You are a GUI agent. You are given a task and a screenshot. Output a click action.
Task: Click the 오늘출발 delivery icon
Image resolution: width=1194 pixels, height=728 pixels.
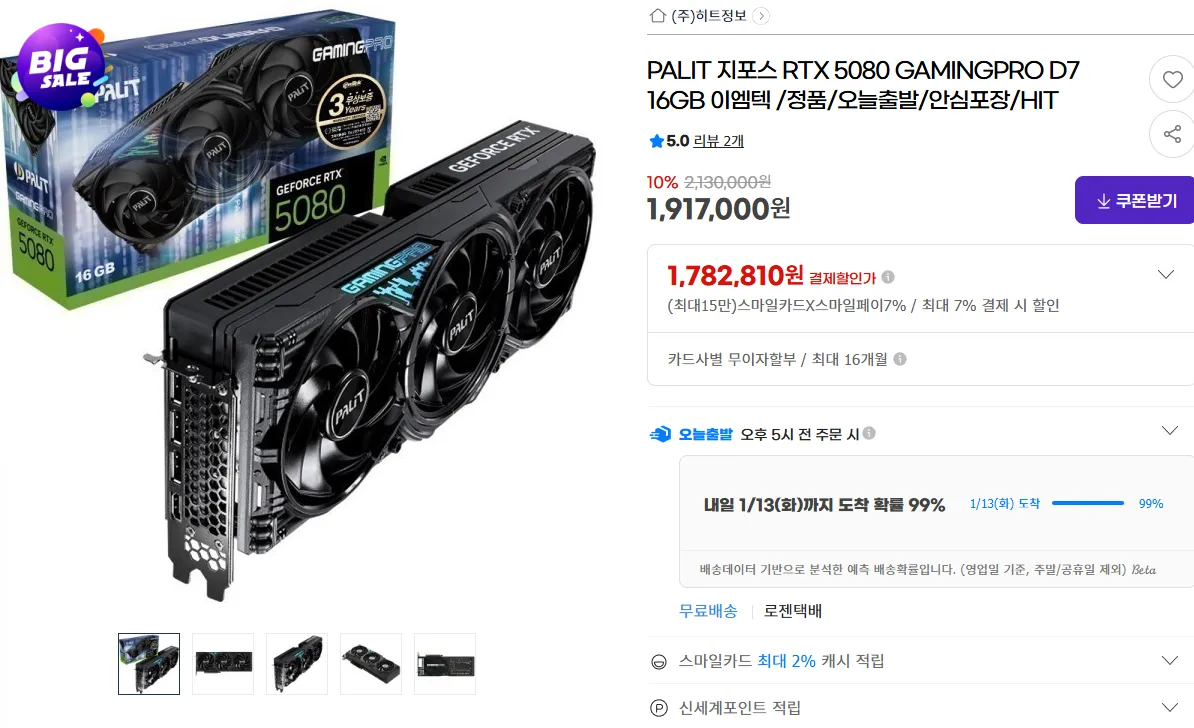coord(659,434)
